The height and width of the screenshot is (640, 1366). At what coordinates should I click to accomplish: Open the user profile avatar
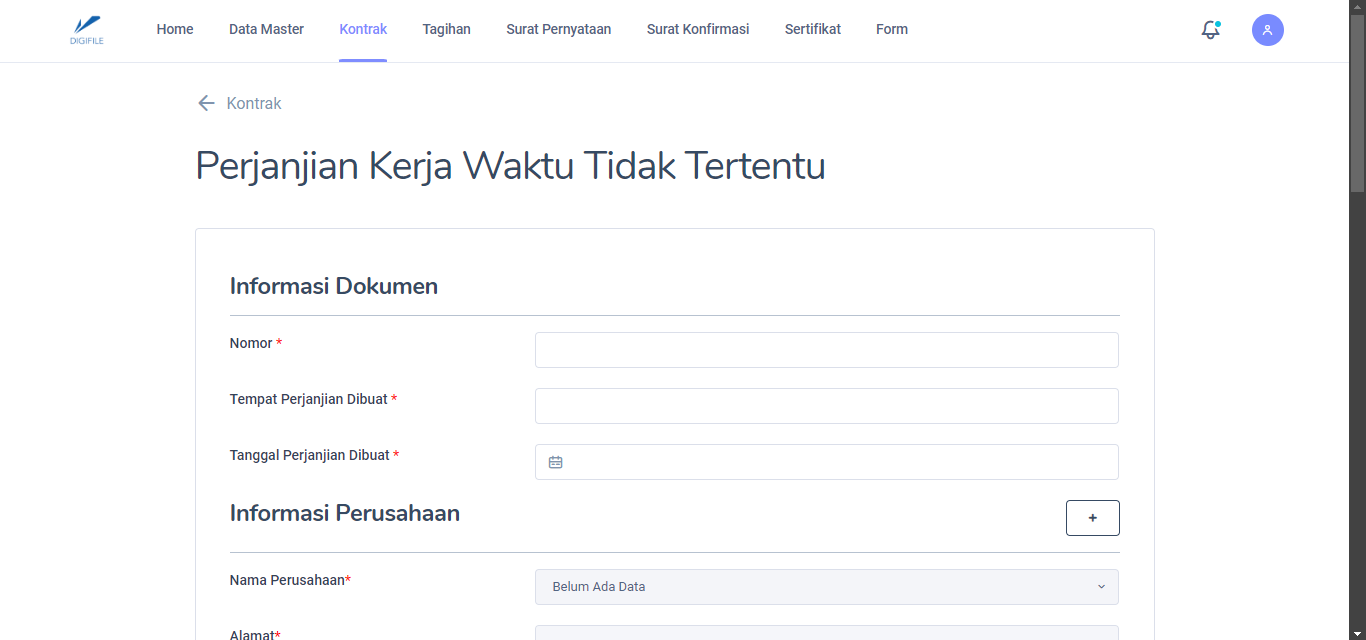pyautogui.click(x=1267, y=30)
